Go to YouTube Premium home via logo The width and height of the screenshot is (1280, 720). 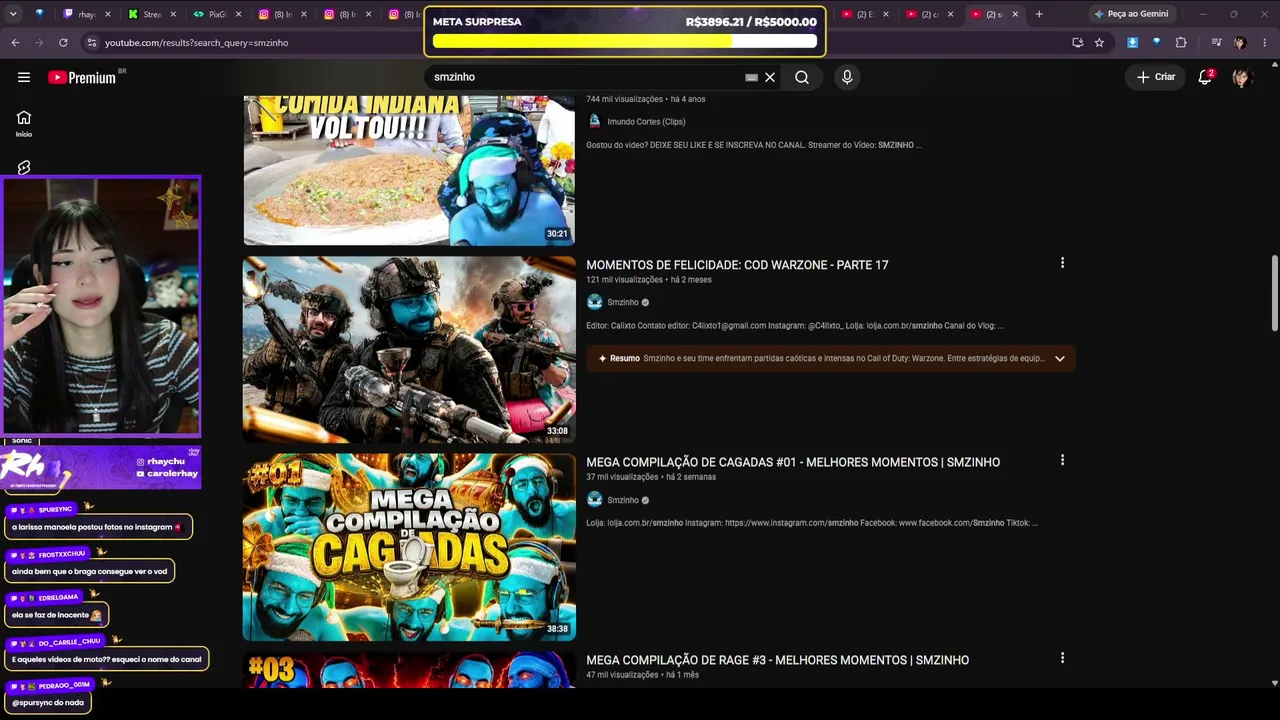[x=82, y=77]
